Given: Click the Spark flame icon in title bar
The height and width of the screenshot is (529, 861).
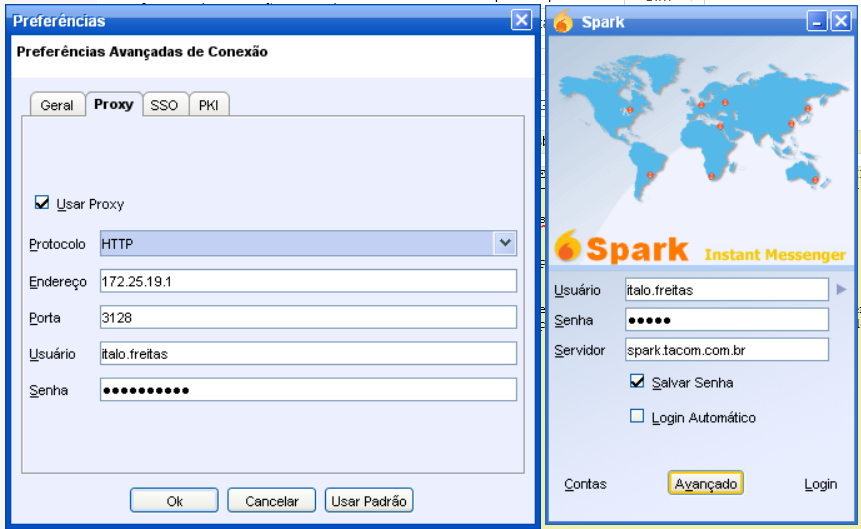Looking at the screenshot, I should pyautogui.click(x=563, y=22).
